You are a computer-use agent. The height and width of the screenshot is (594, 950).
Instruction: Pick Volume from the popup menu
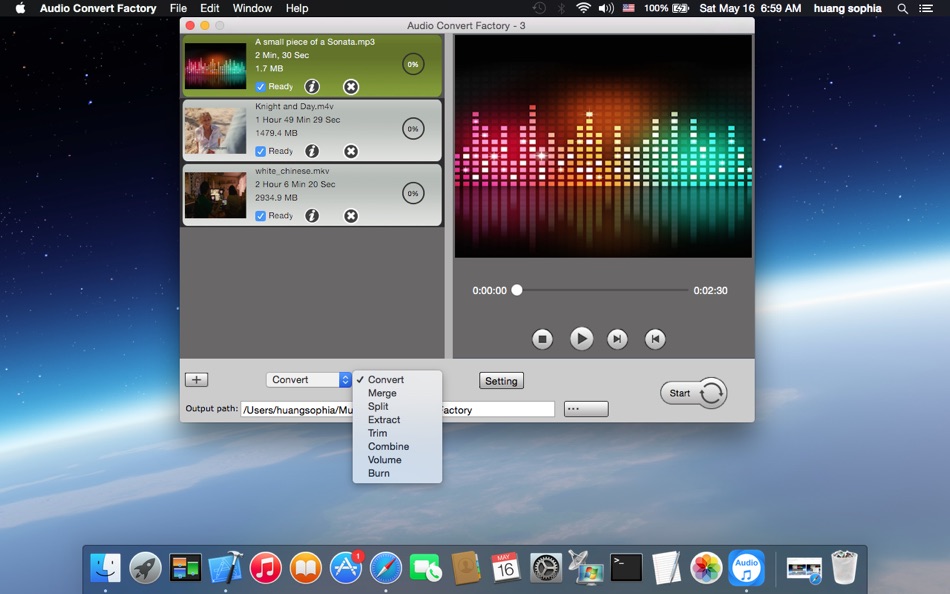(x=397, y=459)
